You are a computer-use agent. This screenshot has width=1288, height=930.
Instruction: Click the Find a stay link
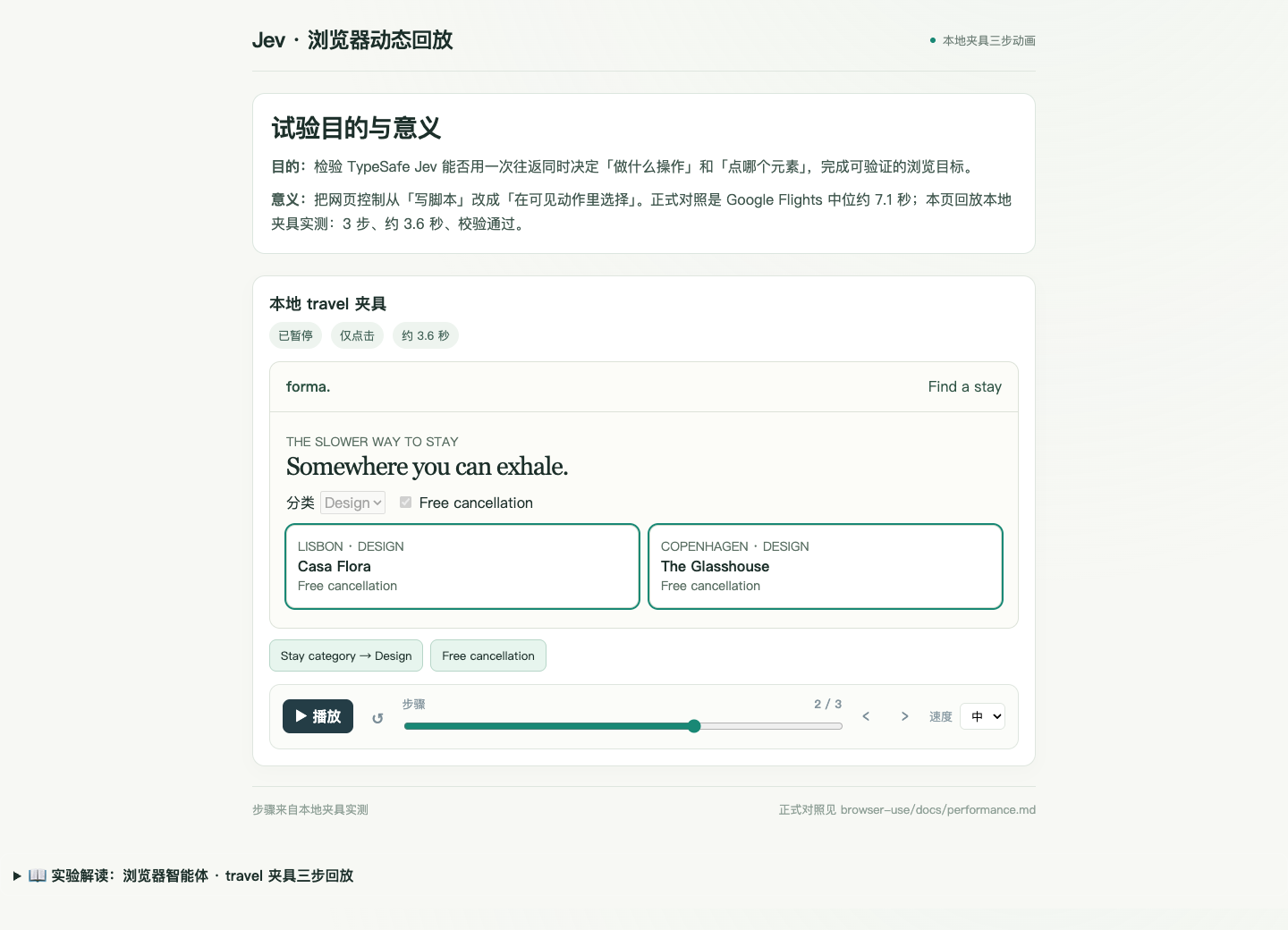(x=964, y=386)
